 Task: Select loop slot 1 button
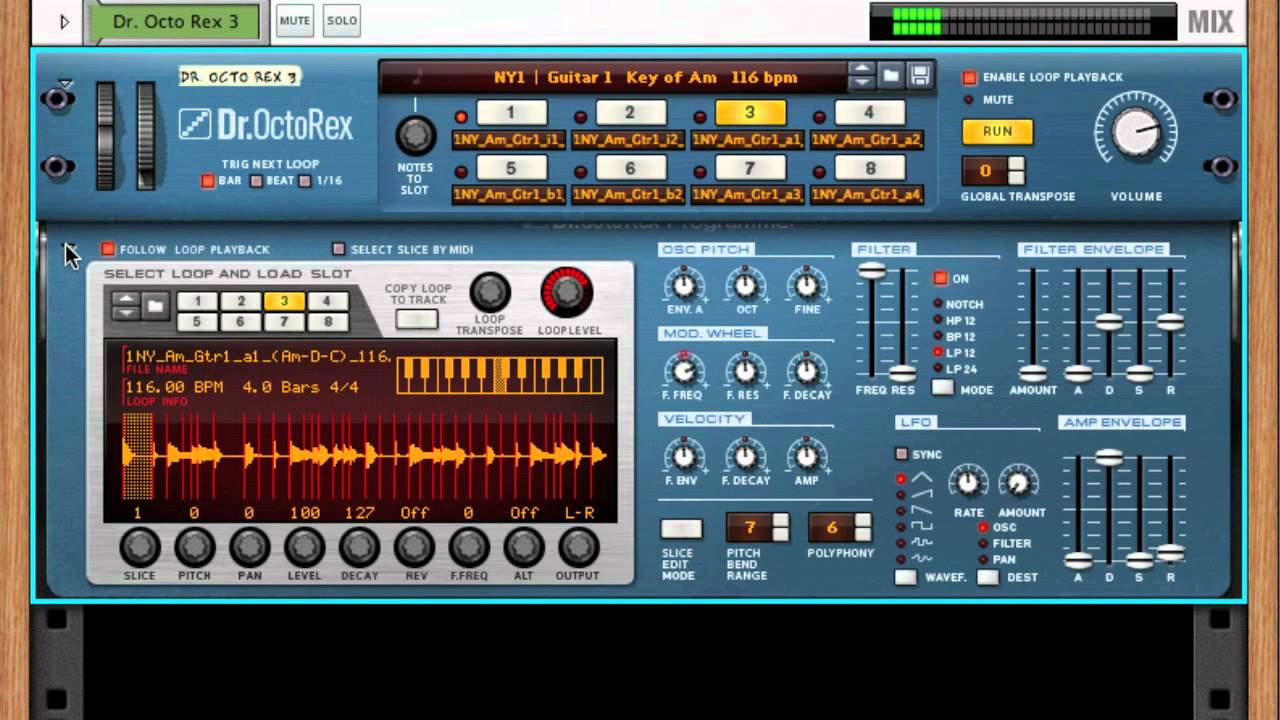click(510, 113)
